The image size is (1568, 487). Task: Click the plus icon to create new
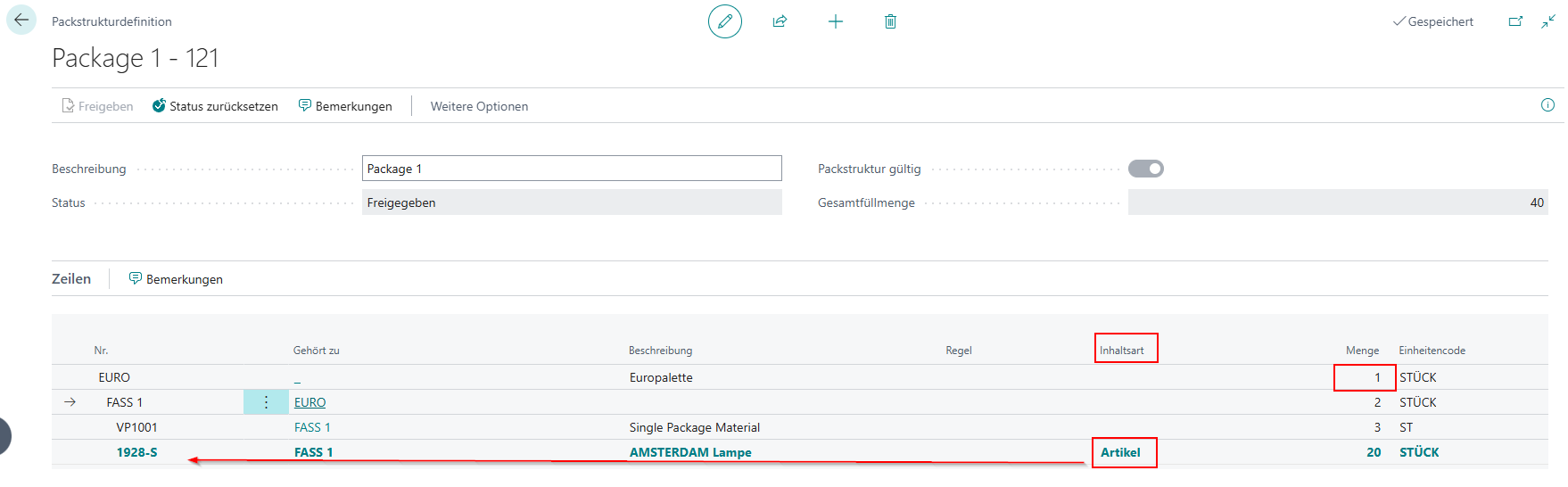[836, 21]
